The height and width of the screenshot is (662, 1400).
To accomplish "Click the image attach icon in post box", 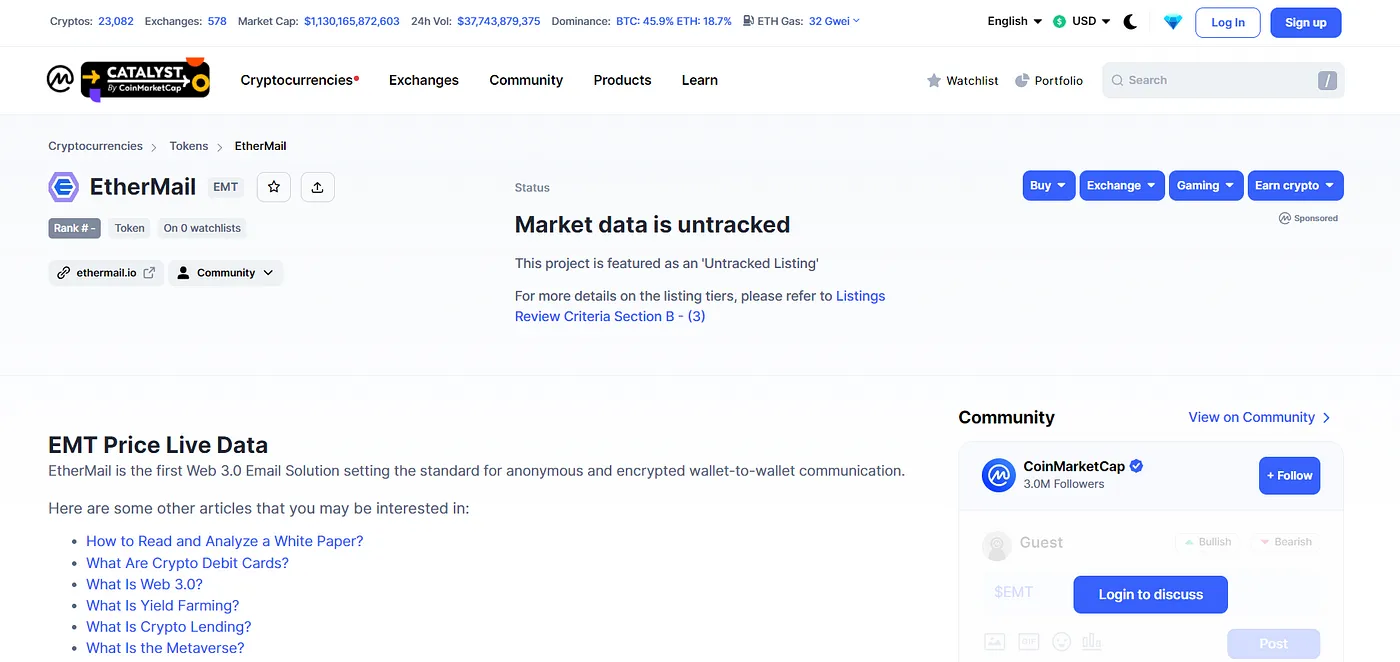I will click(994, 641).
